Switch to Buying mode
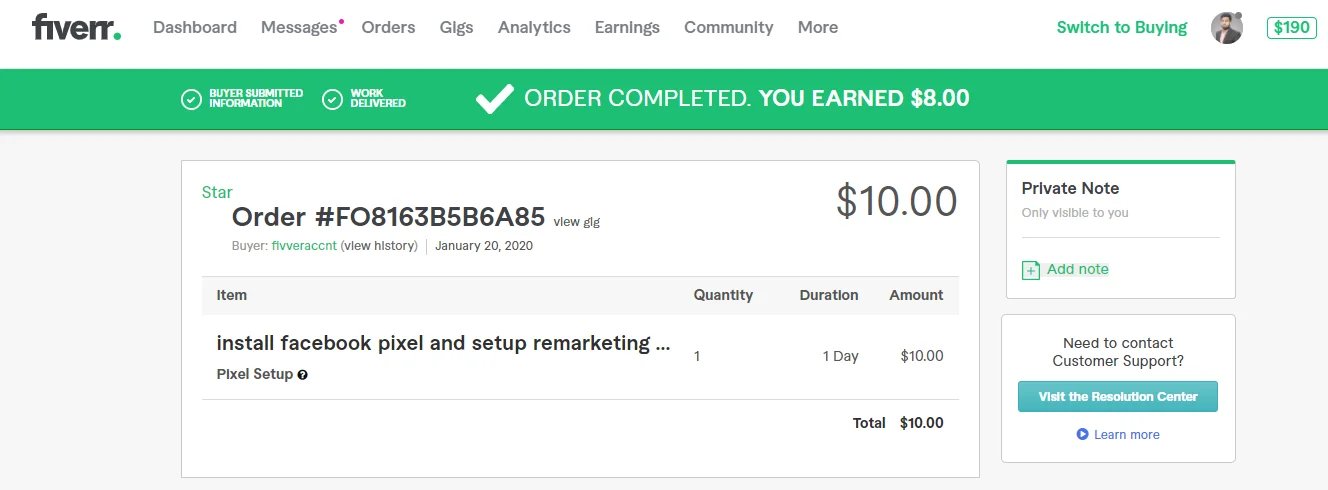Viewport: 1328px width, 490px height. [1121, 28]
